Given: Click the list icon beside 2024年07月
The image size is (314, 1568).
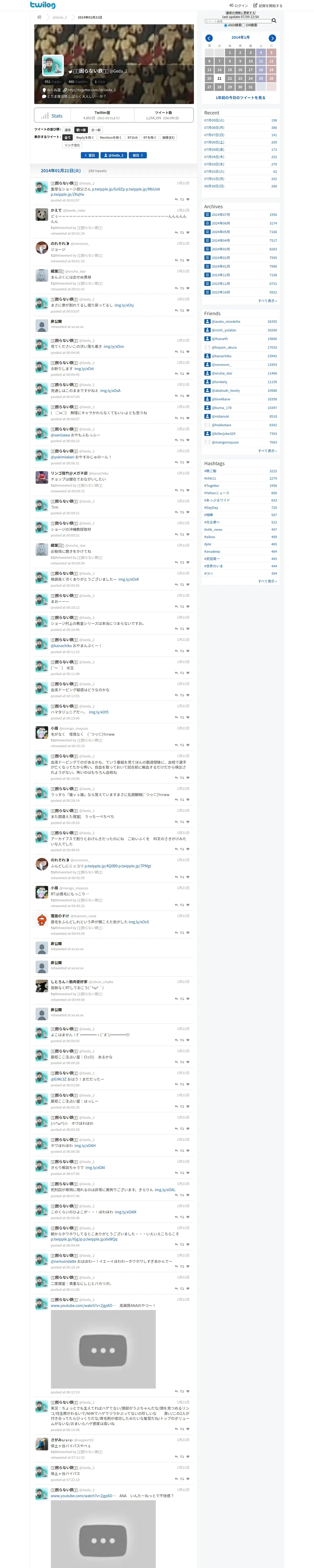Looking at the screenshot, I should 207,214.
